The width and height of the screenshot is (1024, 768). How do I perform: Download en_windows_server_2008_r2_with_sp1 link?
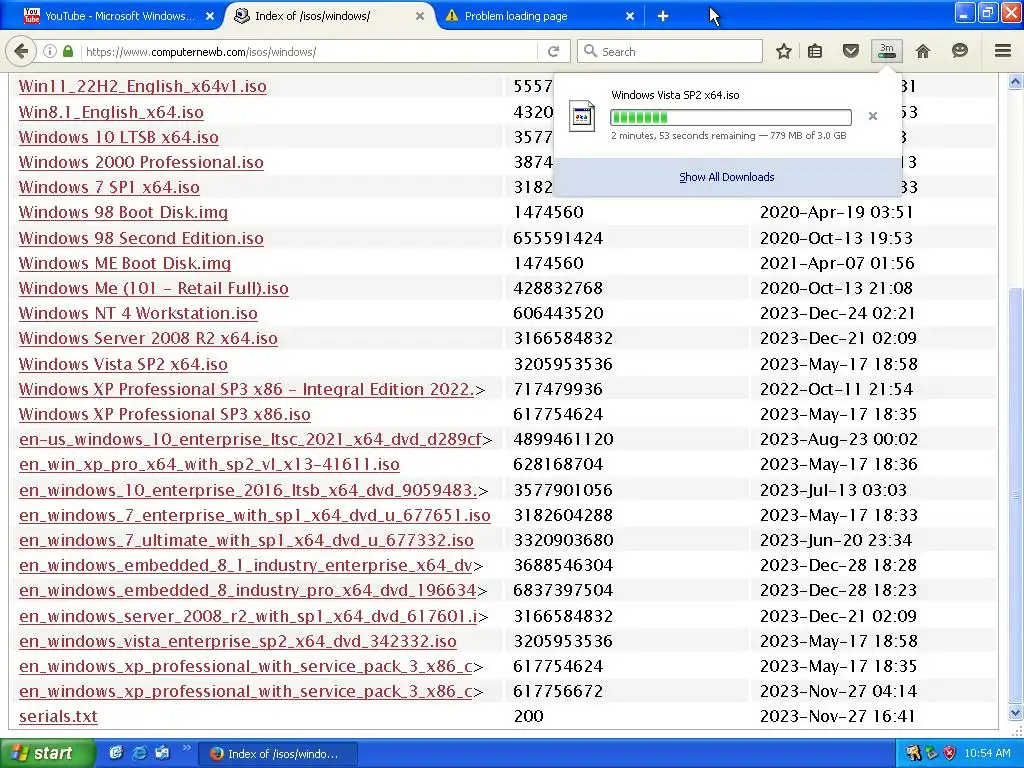point(248,616)
